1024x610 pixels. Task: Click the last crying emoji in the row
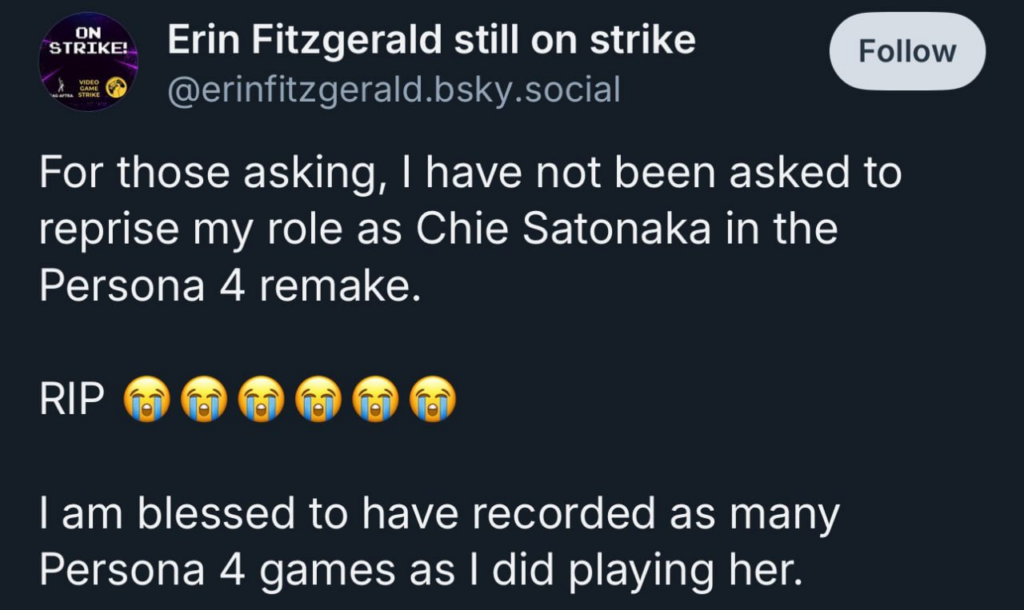coord(433,398)
